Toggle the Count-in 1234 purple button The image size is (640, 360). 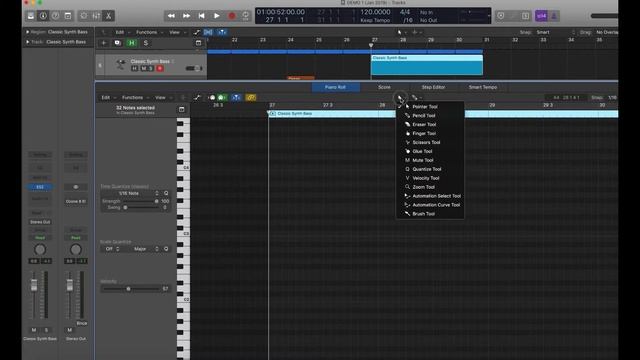coord(541,16)
